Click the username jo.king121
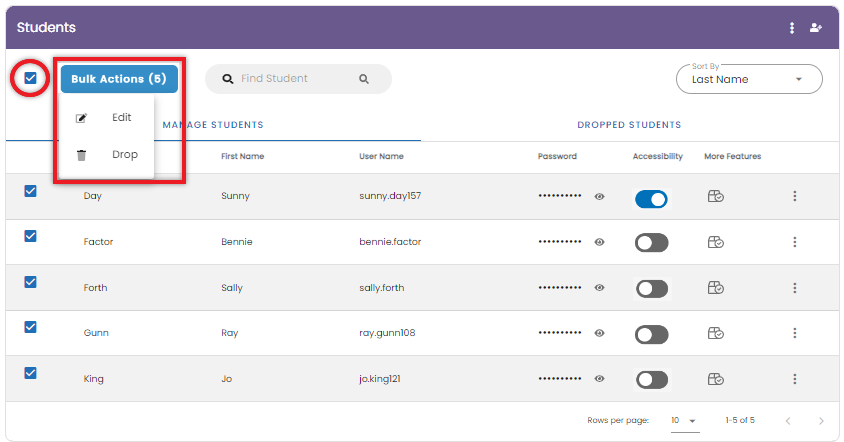The width and height of the screenshot is (844, 442). pyautogui.click(x=379, y=379)
